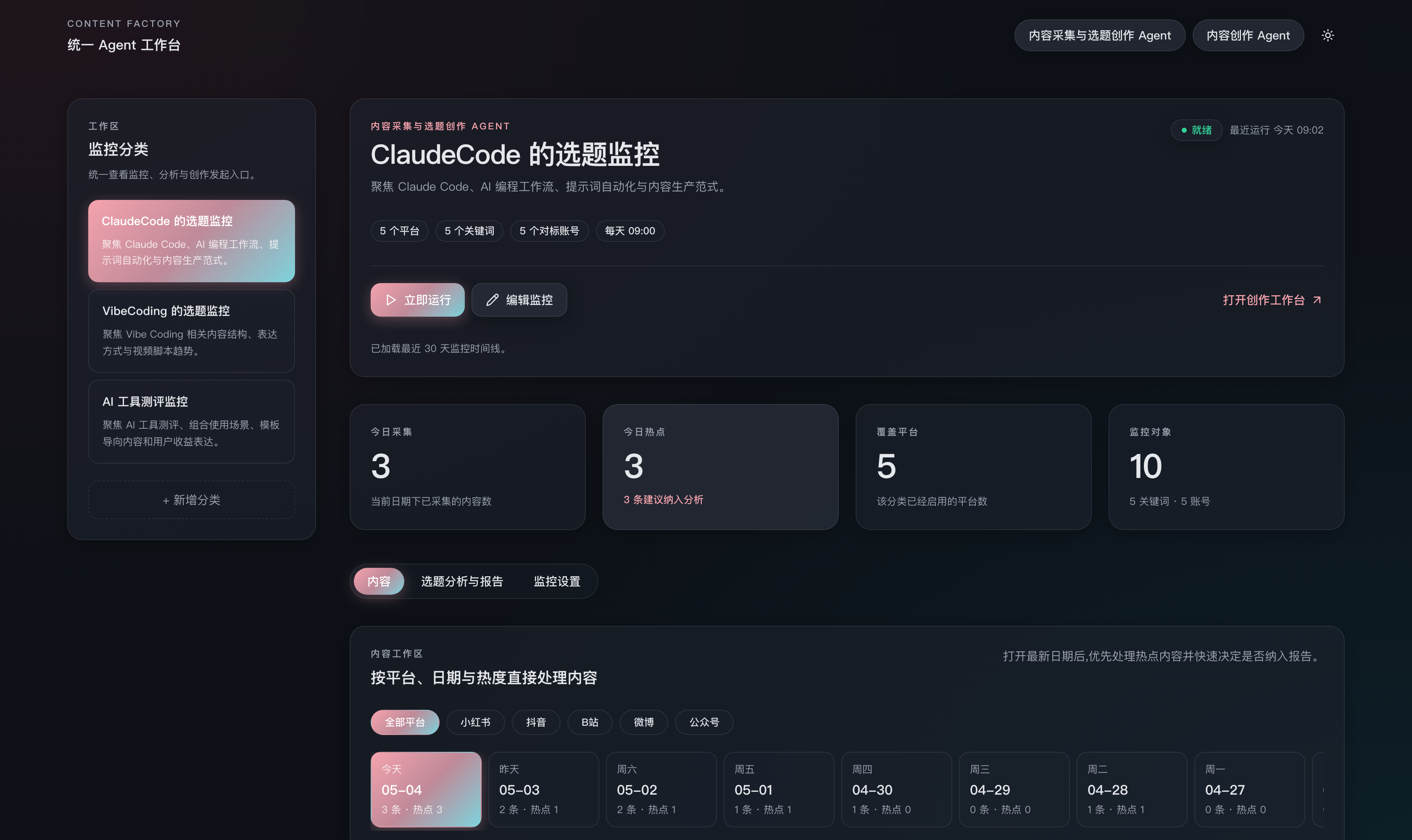Click arrow icon next to 打开创作工作台
The image size is (1412, 840).
click(1317, 300)
